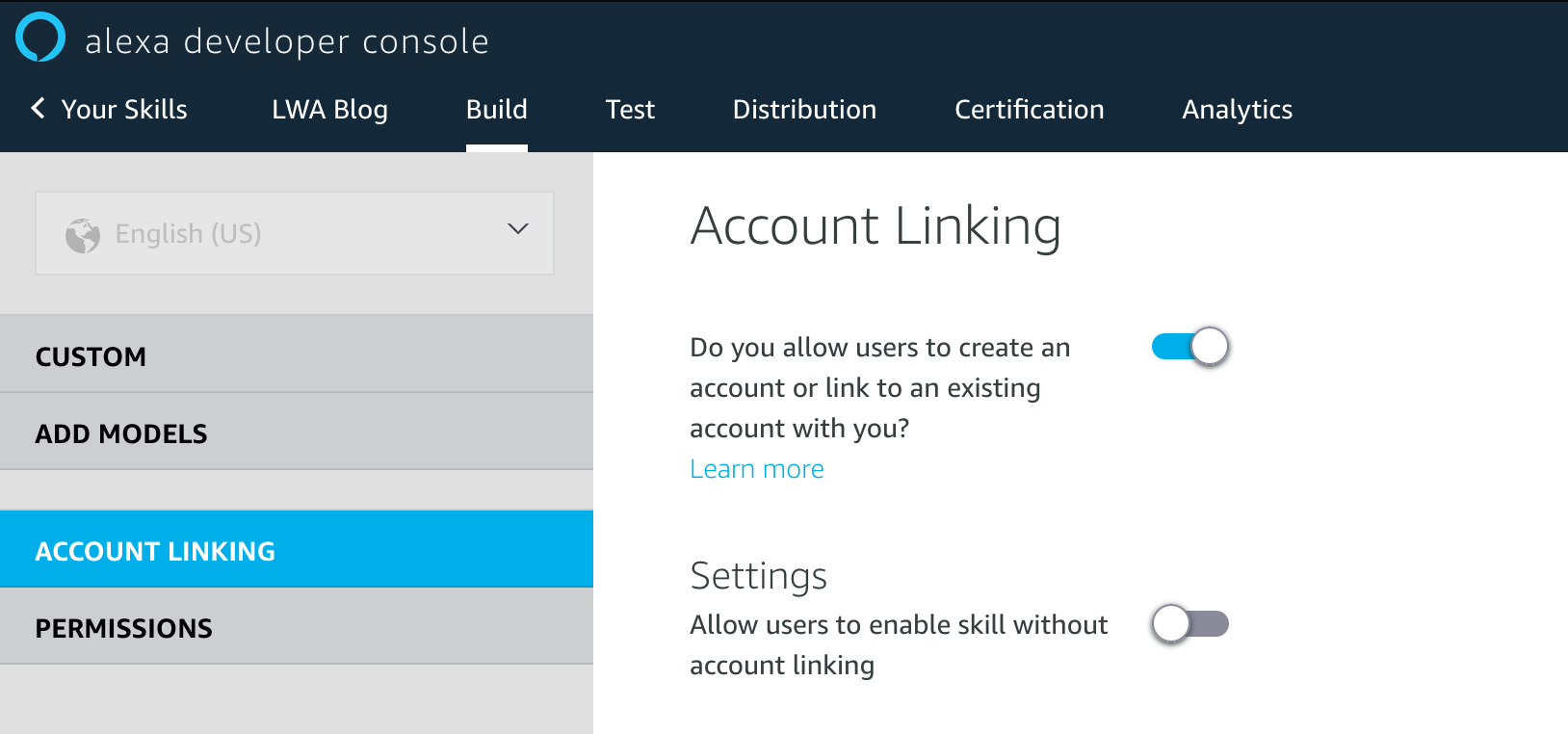Go back to Your Skills
Image resolution: width=1568 pixels, height=734 pixels.
124,109
